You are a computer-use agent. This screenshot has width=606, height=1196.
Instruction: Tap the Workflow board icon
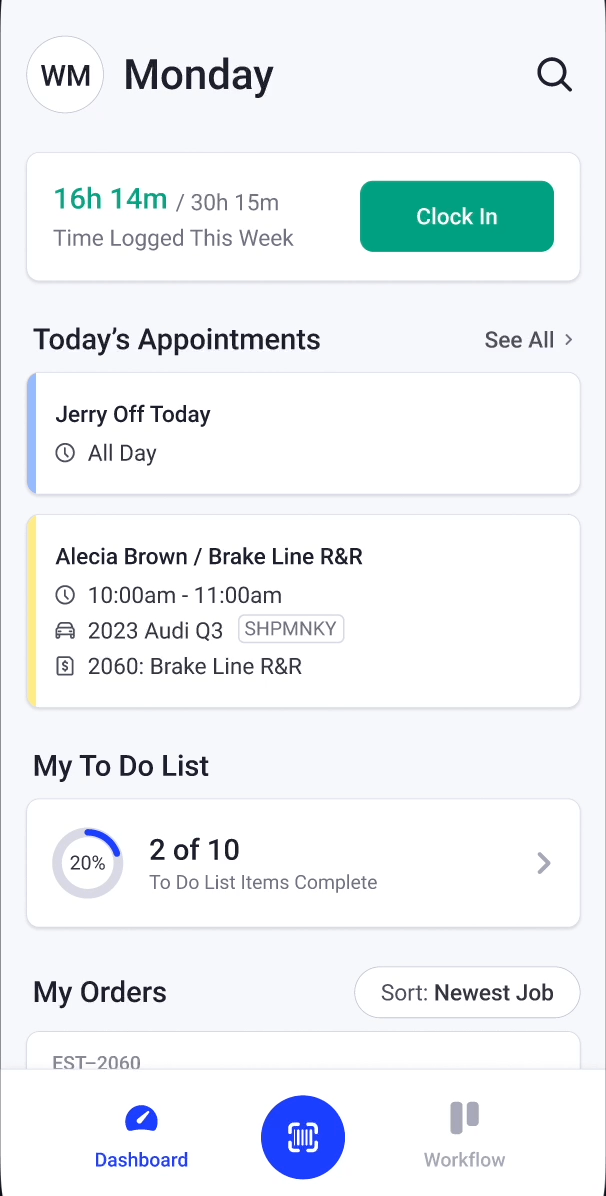point(464,1118)
